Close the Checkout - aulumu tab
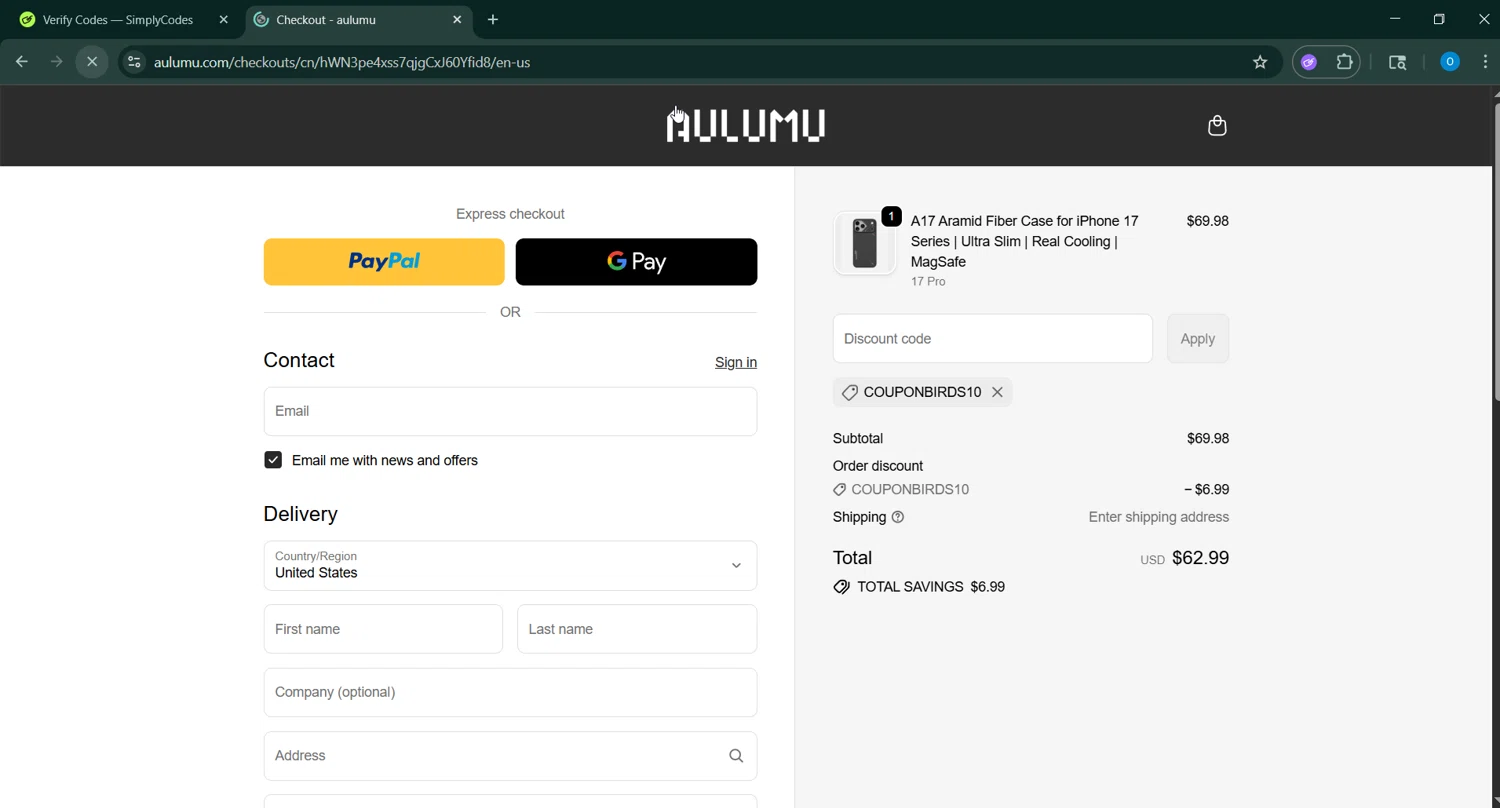Screen dimensions: 1500x808 457,19
